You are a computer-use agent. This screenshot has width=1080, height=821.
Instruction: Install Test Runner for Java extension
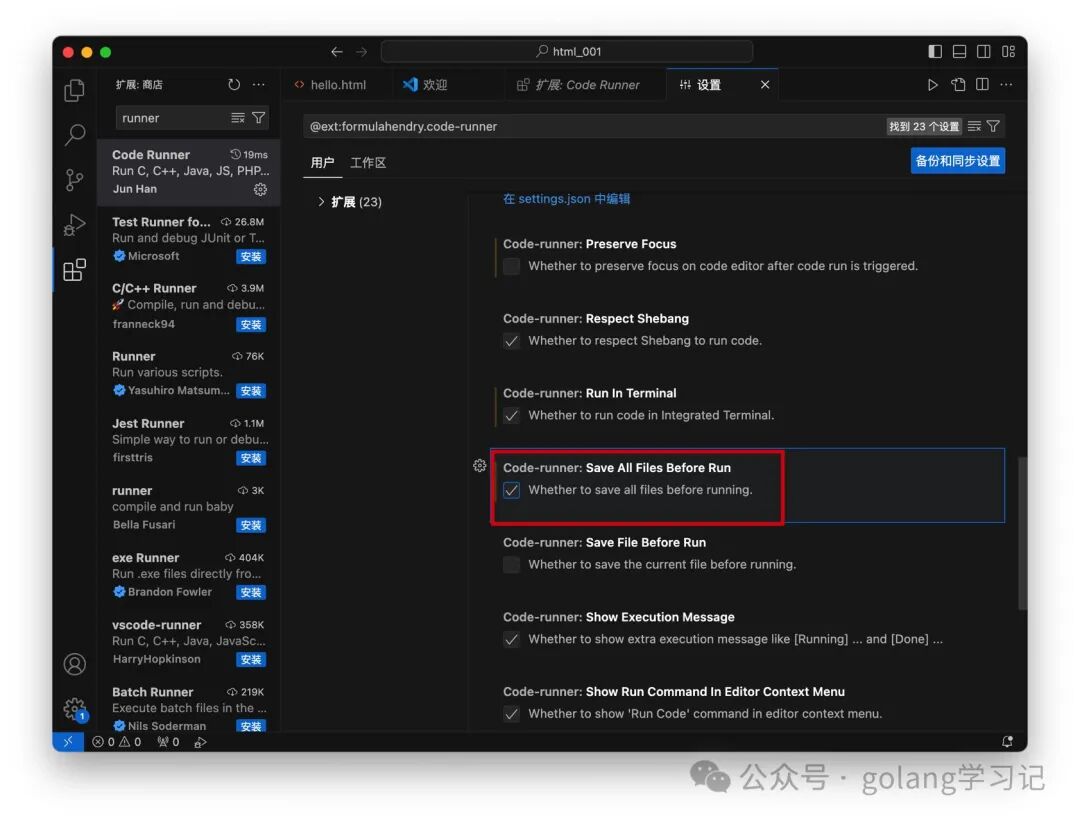(251, 256)
